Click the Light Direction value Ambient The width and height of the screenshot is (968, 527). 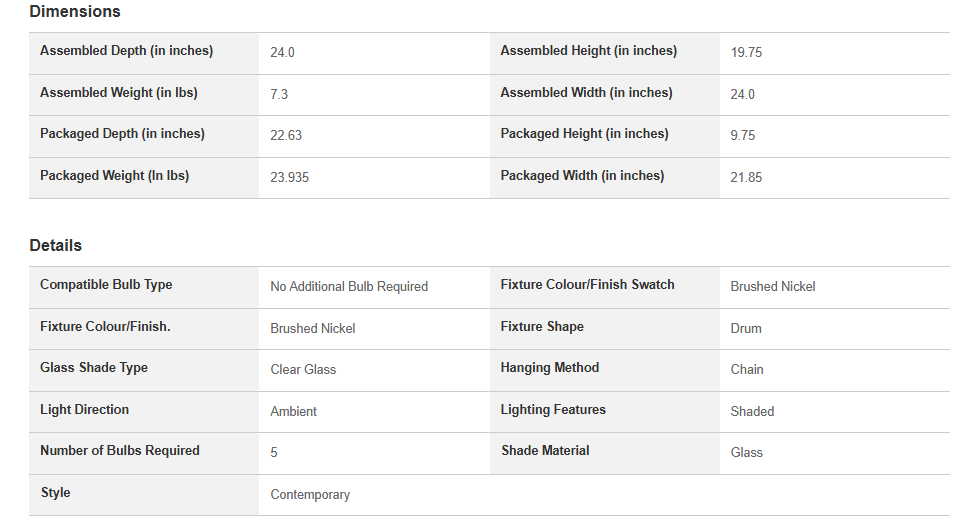[293, 412]
